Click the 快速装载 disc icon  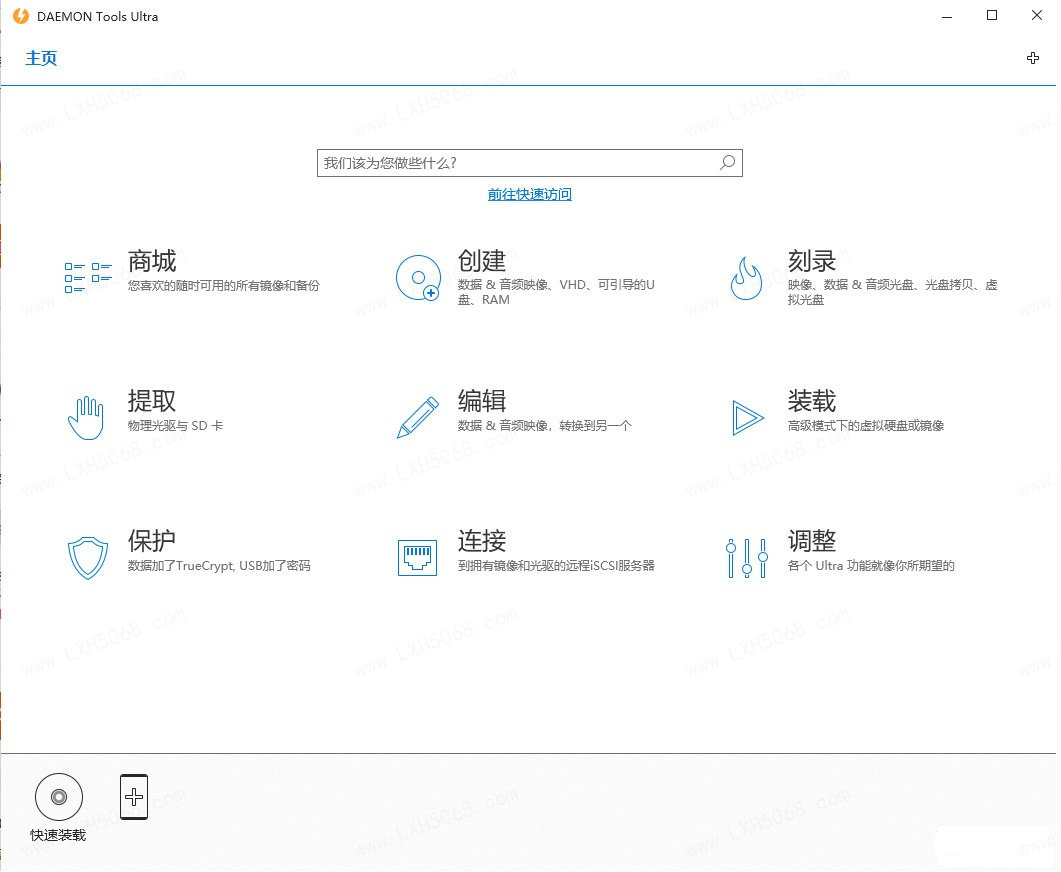[x=59, y=797]
